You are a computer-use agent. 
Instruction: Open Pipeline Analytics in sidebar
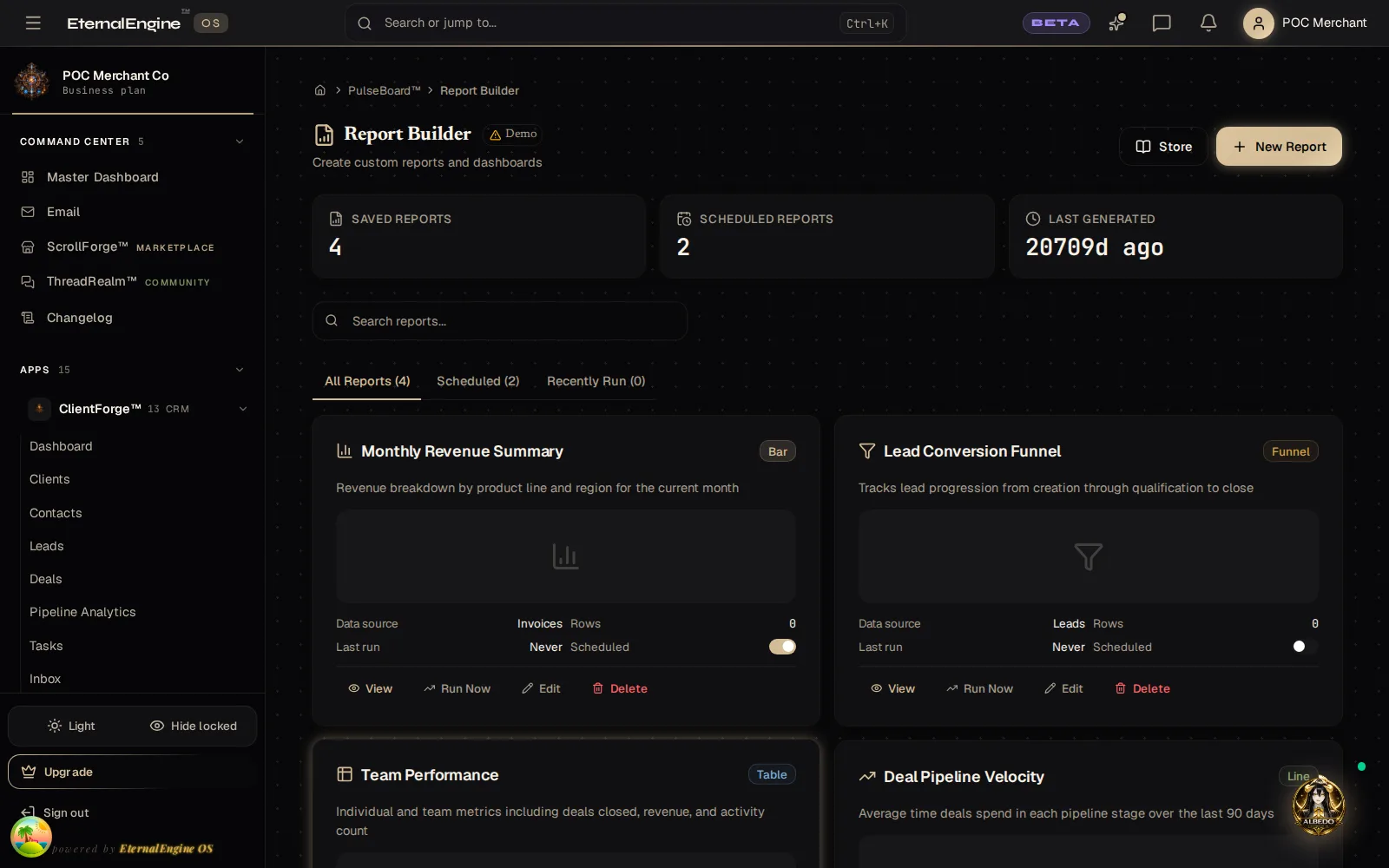[82, 612]
